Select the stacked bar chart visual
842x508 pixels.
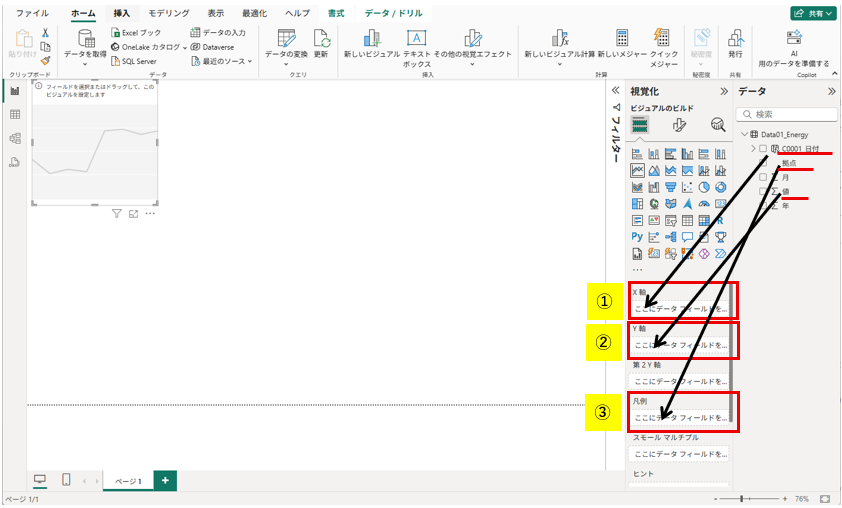pyautogui.click(x=637, y=155)
